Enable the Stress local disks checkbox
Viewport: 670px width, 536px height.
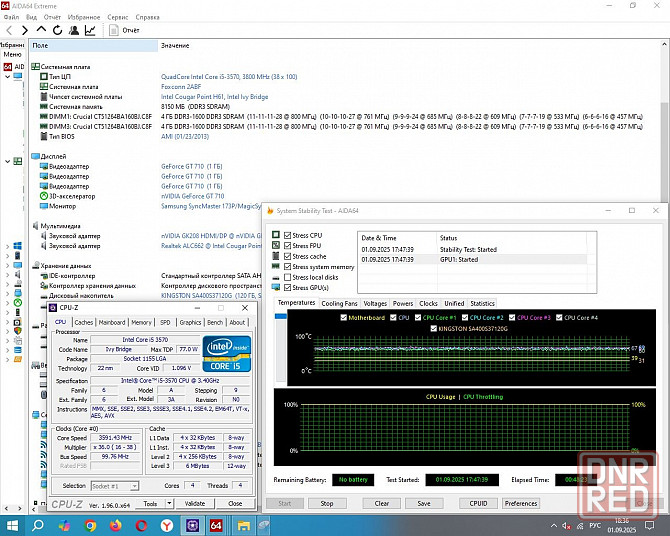click(288, 277)
